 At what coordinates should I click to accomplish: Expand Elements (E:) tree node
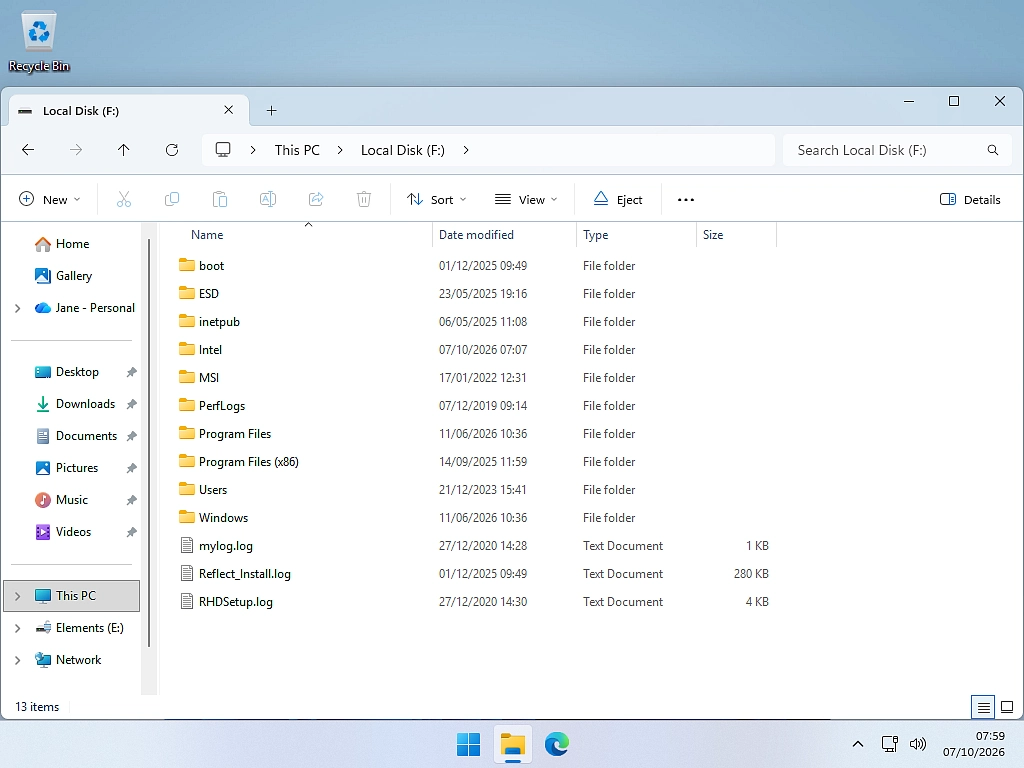point(18,628)
